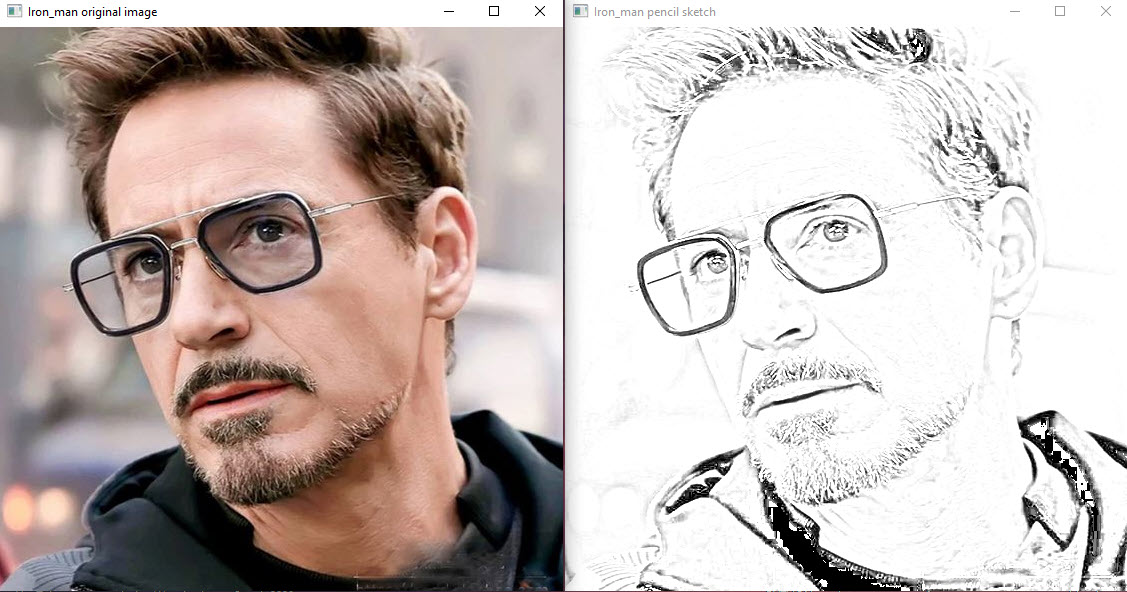Click the Iron_man pencil sketch window icon
The width and height of the screenshot is (1127, 592).
click(x=580, y=11)
